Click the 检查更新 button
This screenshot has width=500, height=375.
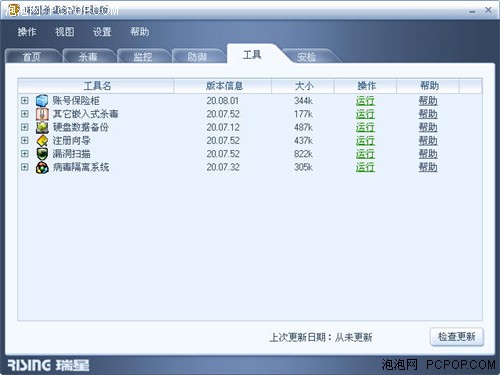click(457, 337)
